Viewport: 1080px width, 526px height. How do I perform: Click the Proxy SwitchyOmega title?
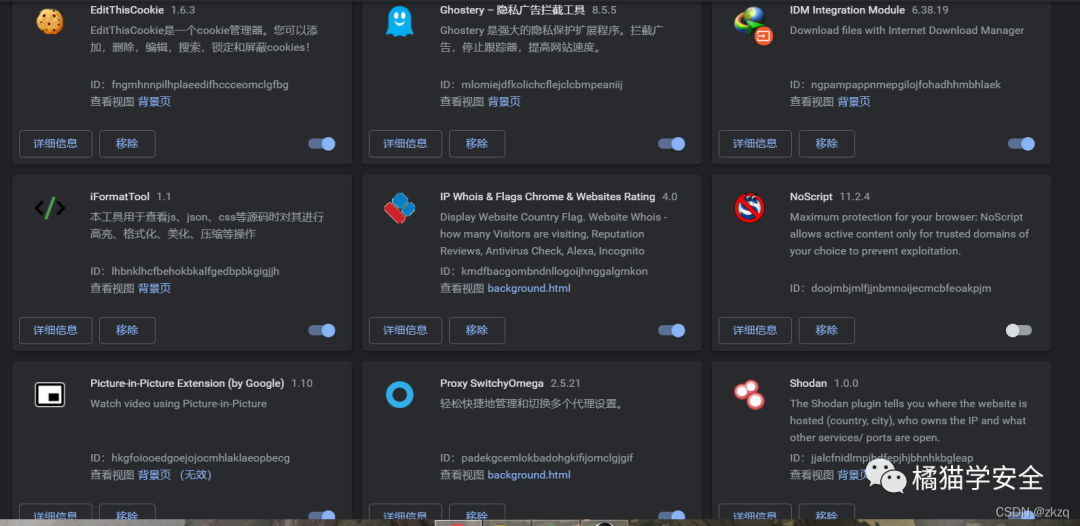[492, 383]
